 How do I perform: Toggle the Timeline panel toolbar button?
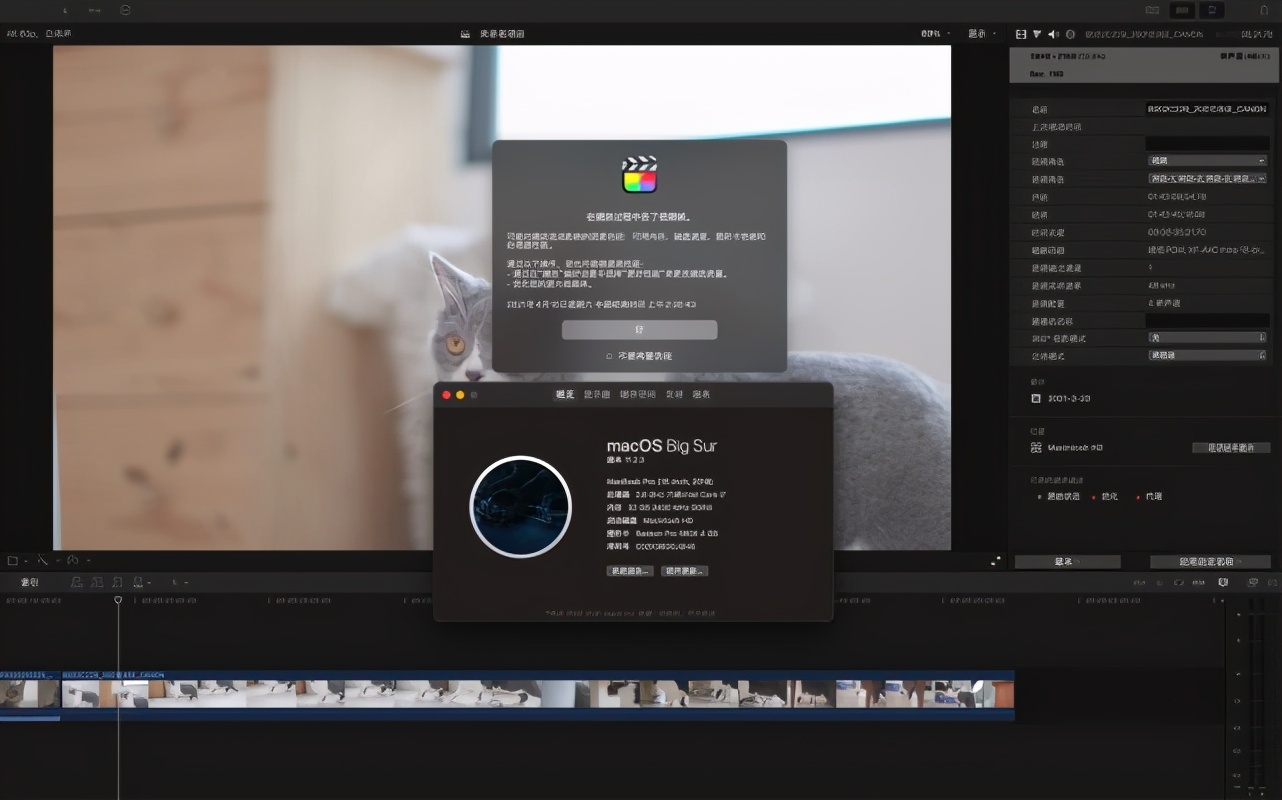click(1183, 10)
